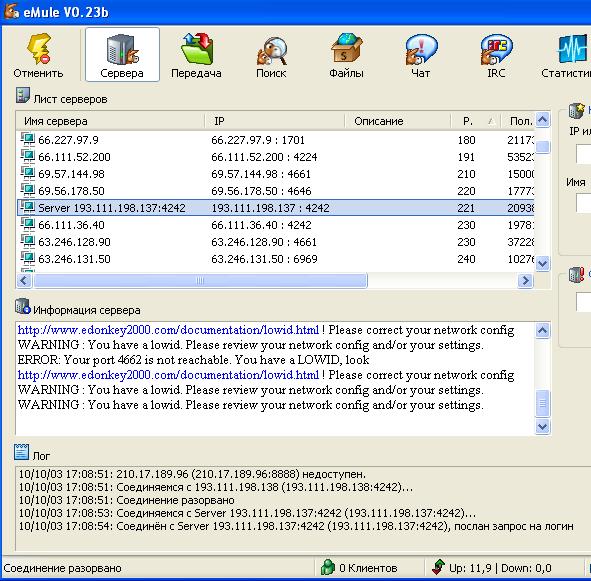Click the server icon of row 69.57.144.98
This screenshot has width=591, height=581.
(x=28, y=173)
